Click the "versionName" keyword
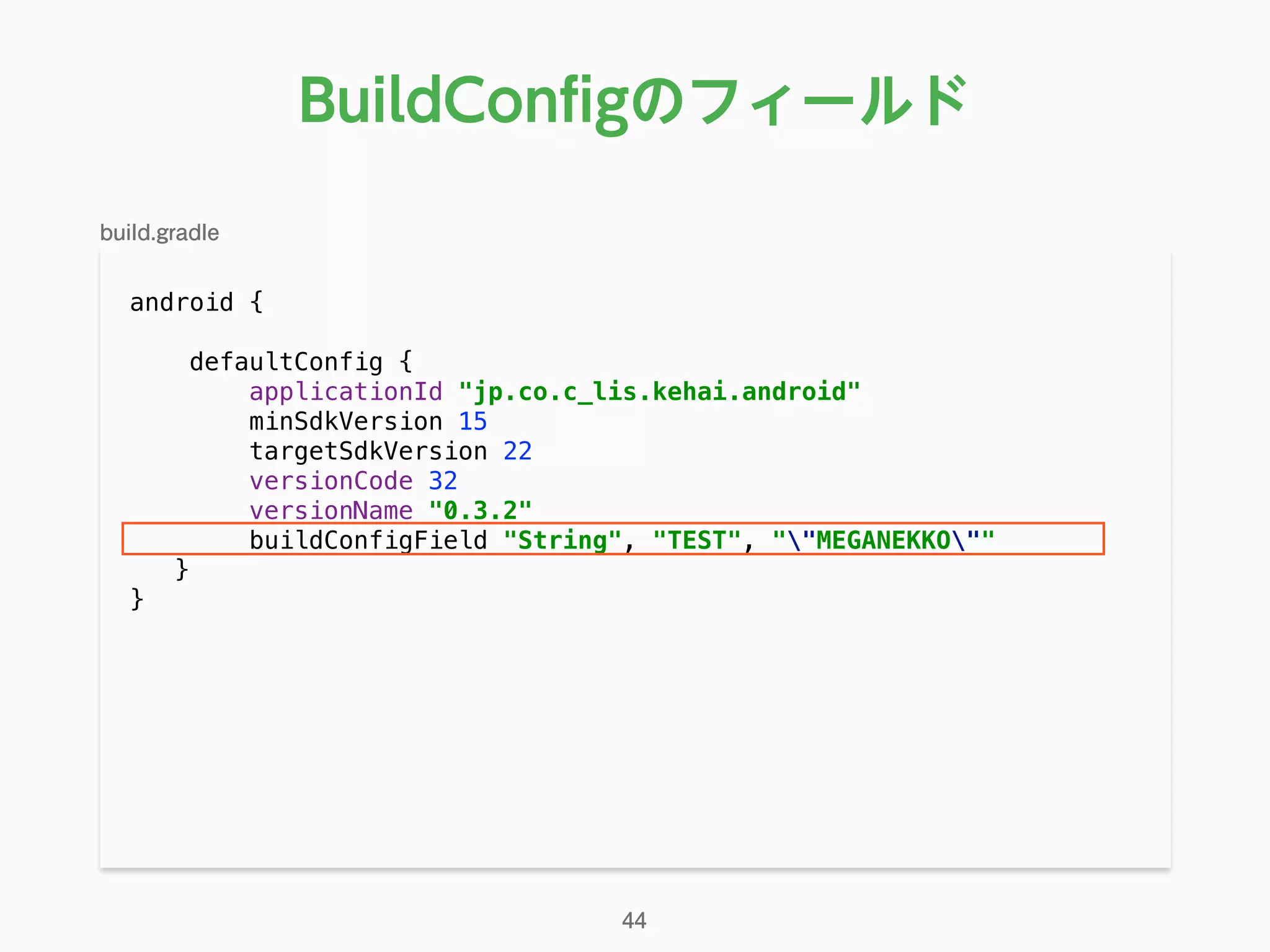Image resolution: width=1270 pixels, height=952 pixels. coord(331,511)
